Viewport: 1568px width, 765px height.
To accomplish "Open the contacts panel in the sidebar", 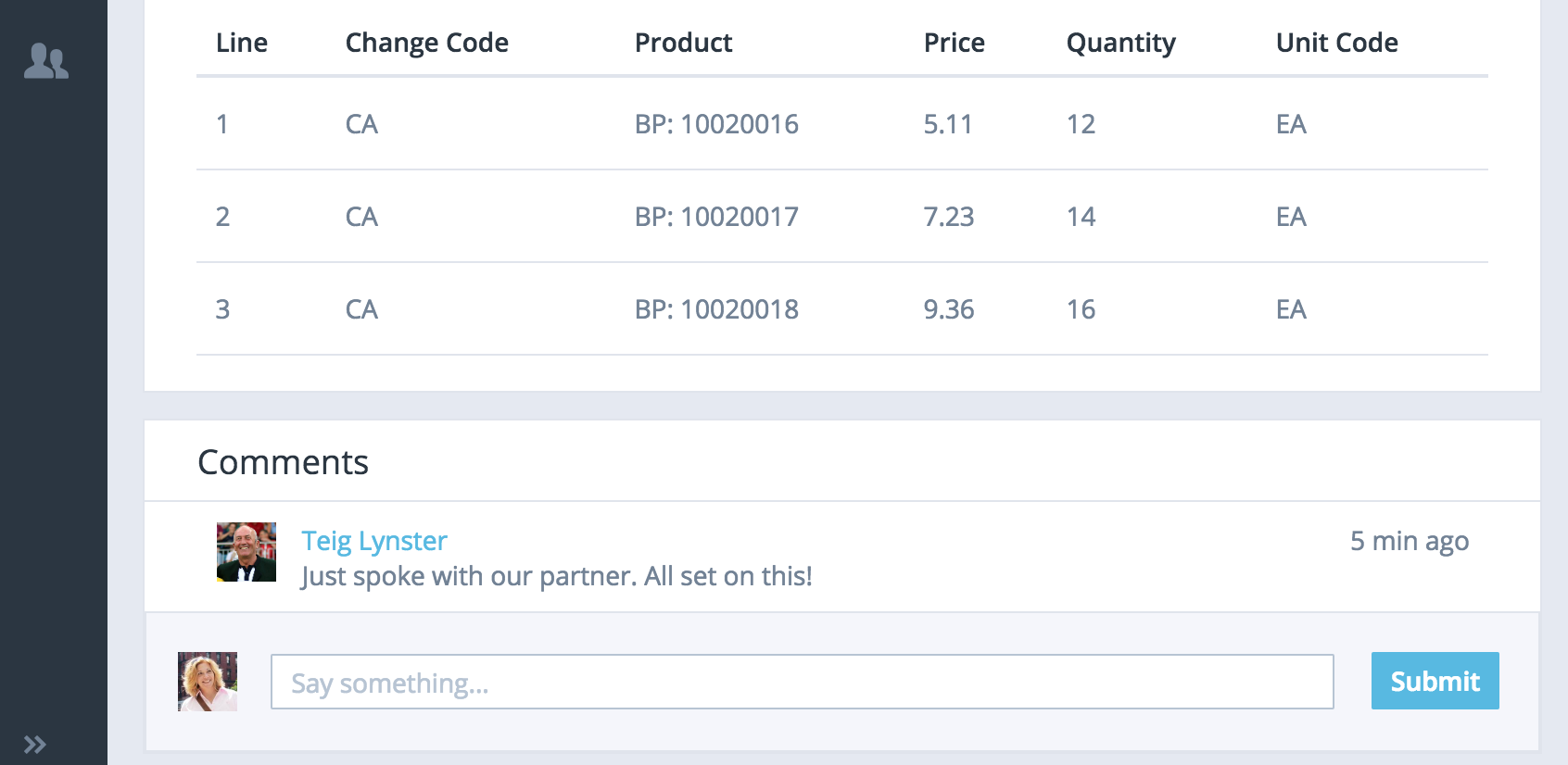I will point(44,61).
